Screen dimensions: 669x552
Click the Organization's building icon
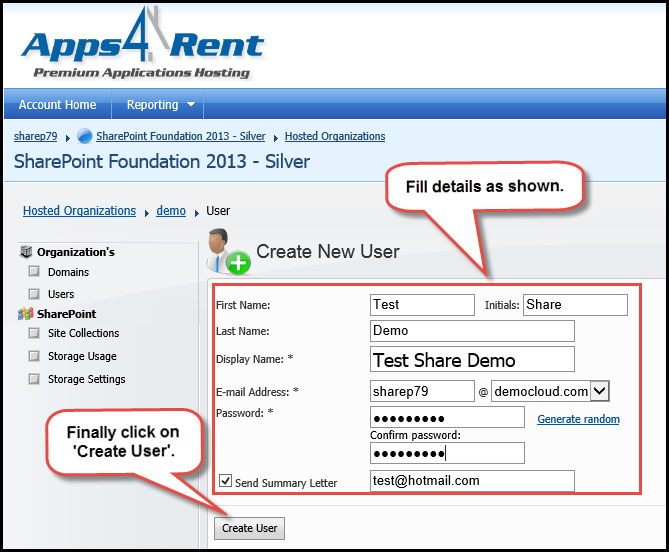click(x=26, y=252)
